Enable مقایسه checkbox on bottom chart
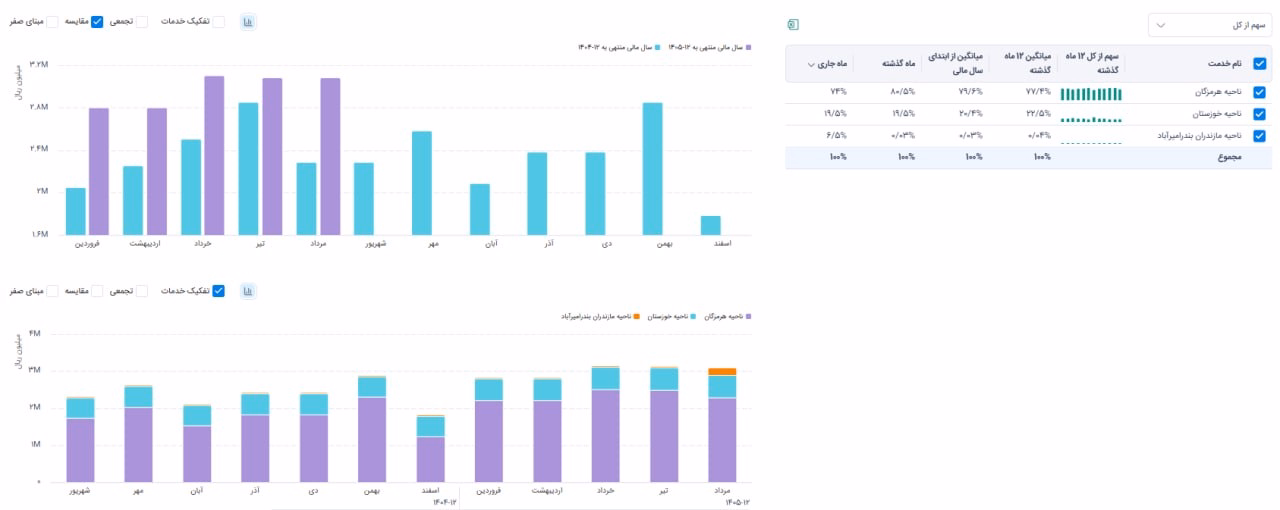This screenshot has width=1280, height=510. coord(97,291)
